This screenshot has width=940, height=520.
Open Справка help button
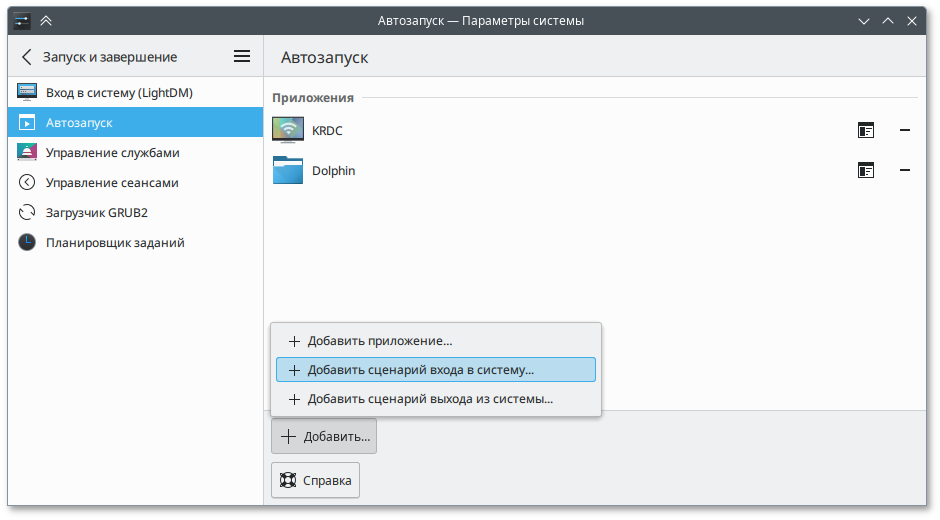[x=315, y=480]
